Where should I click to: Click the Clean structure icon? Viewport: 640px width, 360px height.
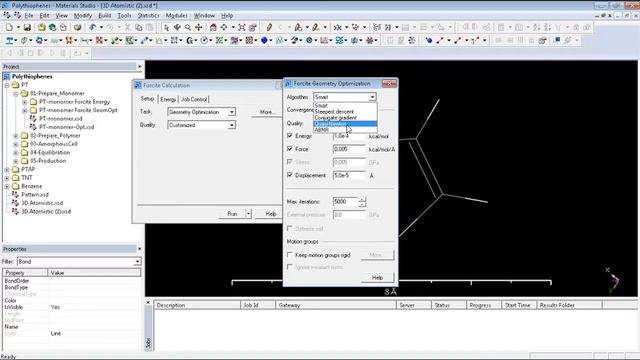coord(355,27)
